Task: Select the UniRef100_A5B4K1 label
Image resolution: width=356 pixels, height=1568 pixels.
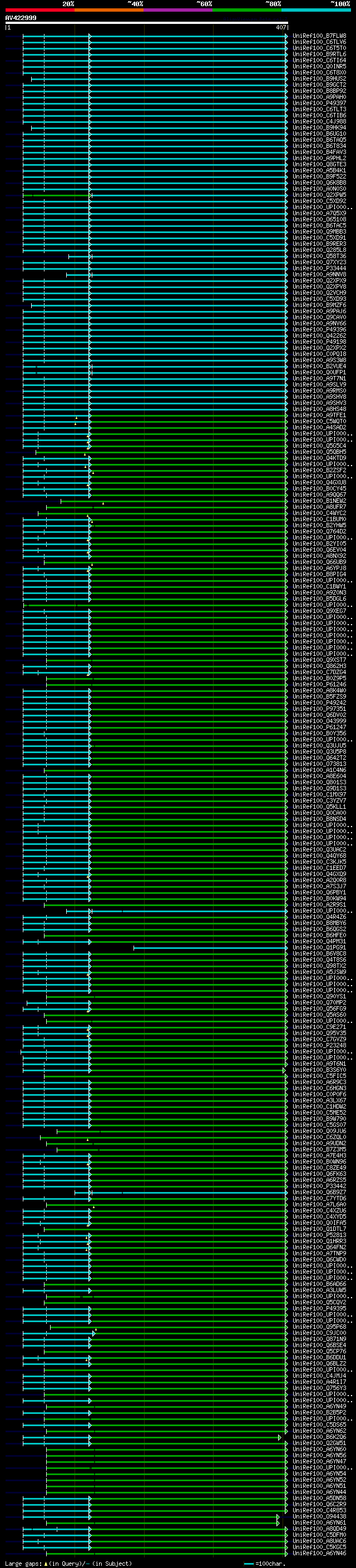Action: point(319,170)
